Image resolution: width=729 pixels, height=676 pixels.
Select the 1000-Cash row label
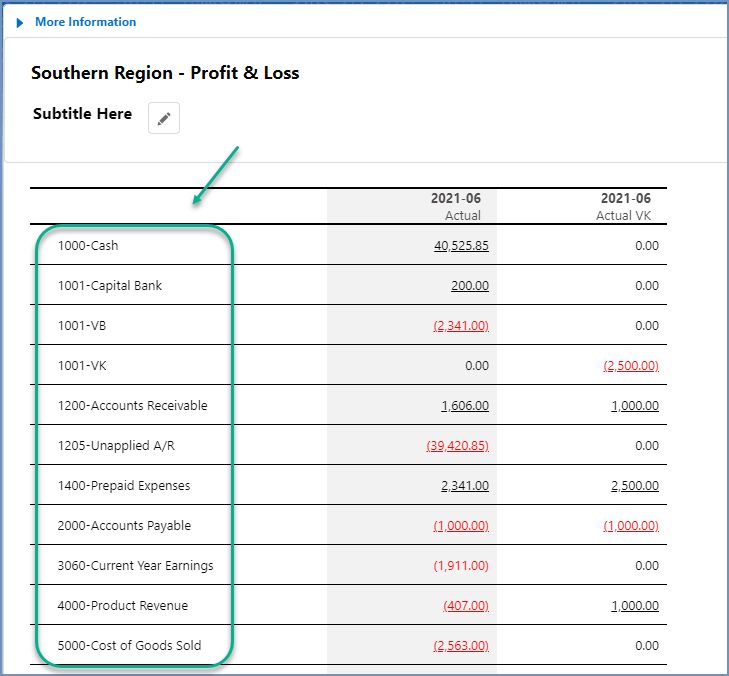pyautogui.click(x=88, y=245)
